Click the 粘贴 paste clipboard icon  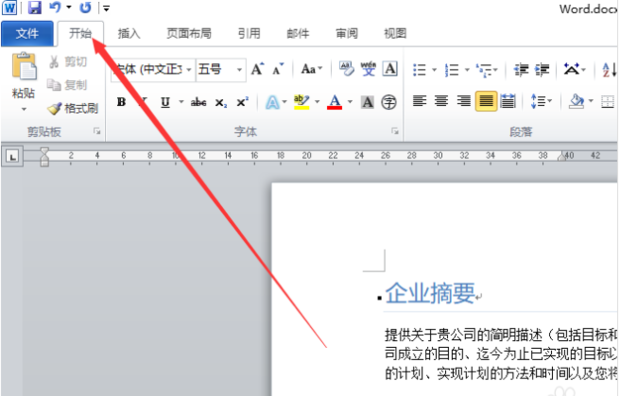(24, 66)
